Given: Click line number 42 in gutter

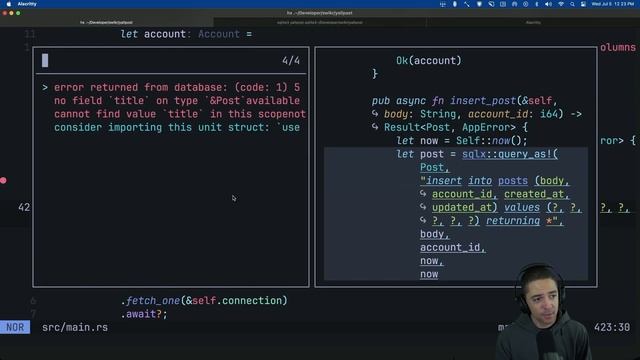Looking at the screenshot, I should tap(24, 207).
